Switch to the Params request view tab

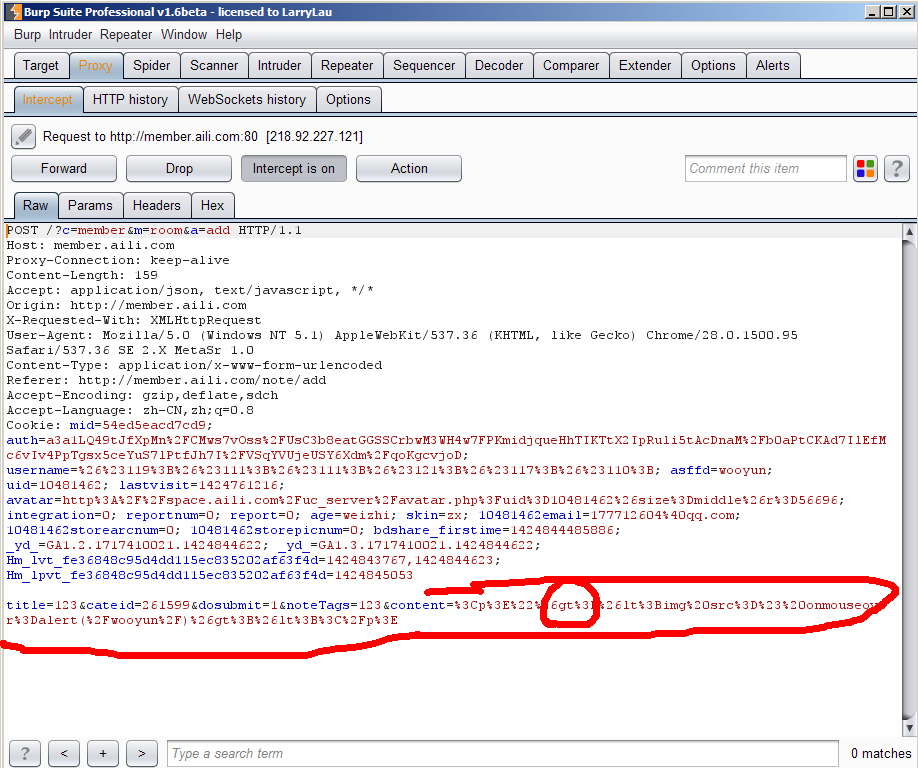pos(90,205)
